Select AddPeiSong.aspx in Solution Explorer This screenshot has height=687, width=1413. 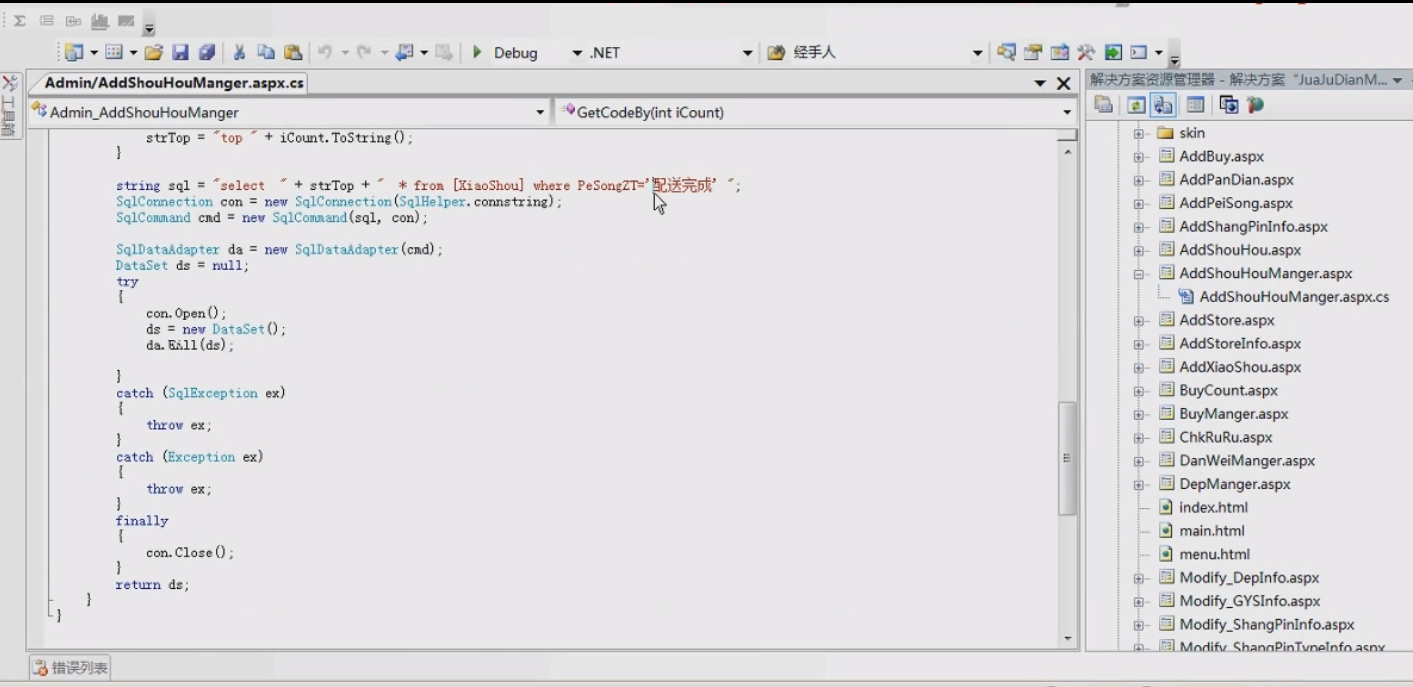pyautogui.click(x=1236, y=203)
